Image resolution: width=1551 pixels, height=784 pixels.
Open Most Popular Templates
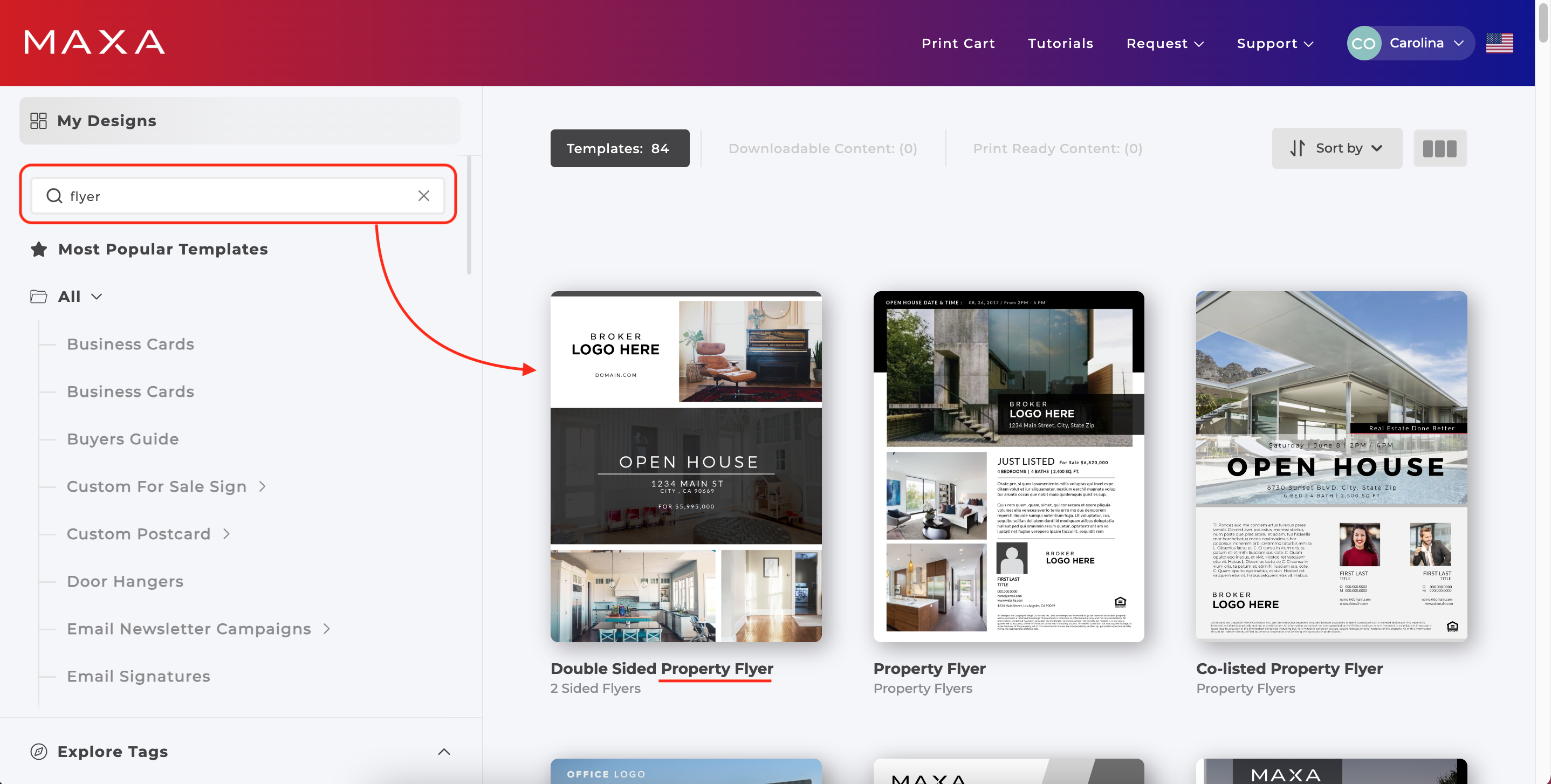pyautogui.click(x=162, y=249)
